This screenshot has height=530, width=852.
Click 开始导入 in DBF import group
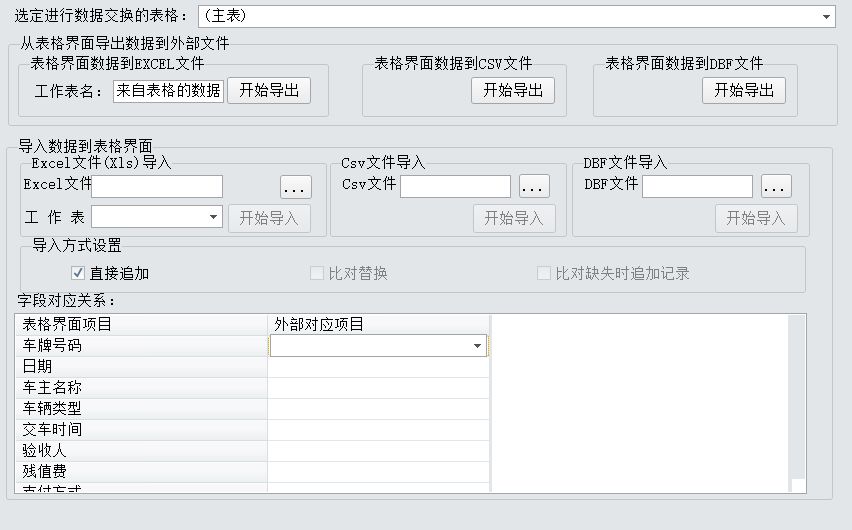click(756, 219)
